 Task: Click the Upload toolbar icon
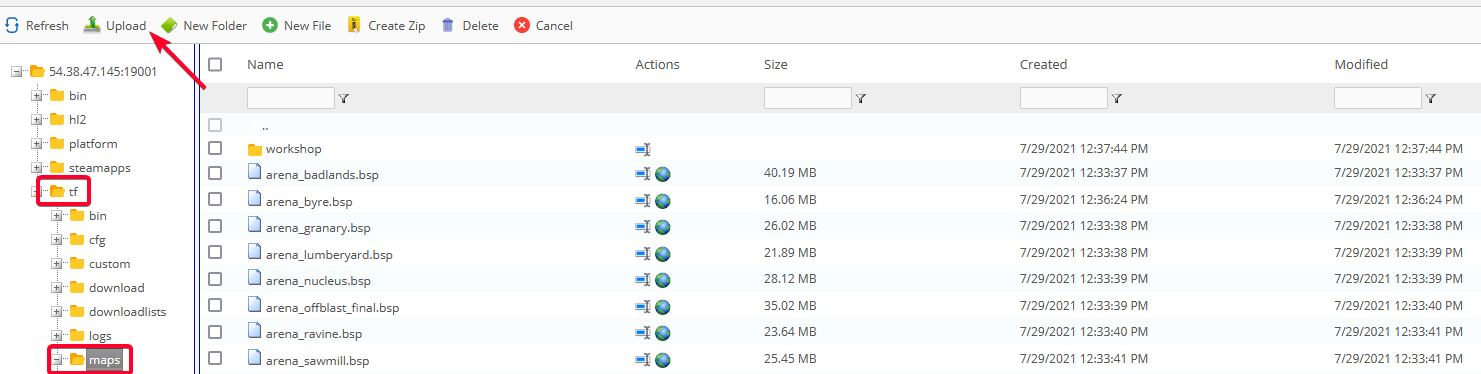click(92, 25)
